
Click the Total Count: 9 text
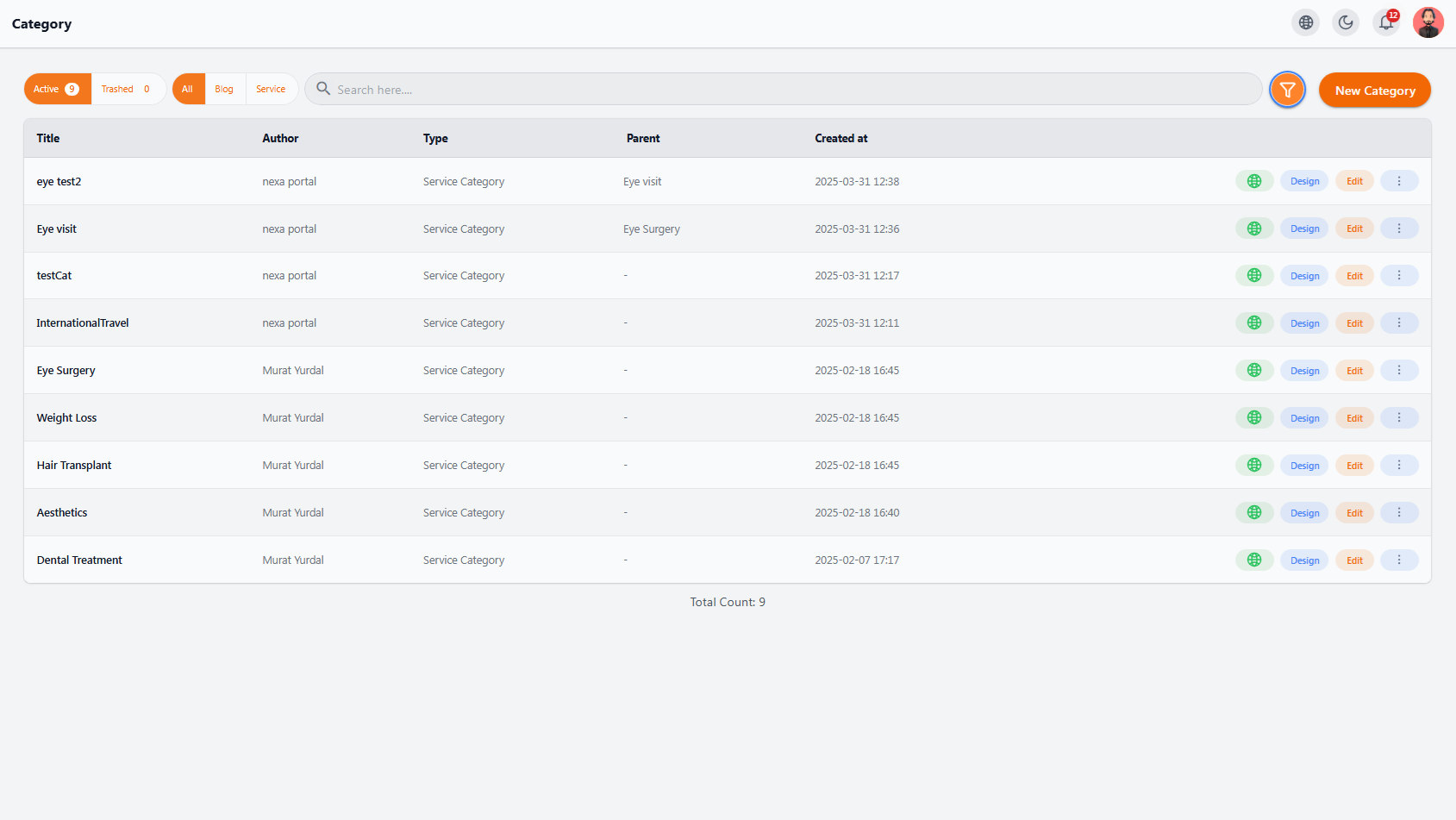coord(728,602)
